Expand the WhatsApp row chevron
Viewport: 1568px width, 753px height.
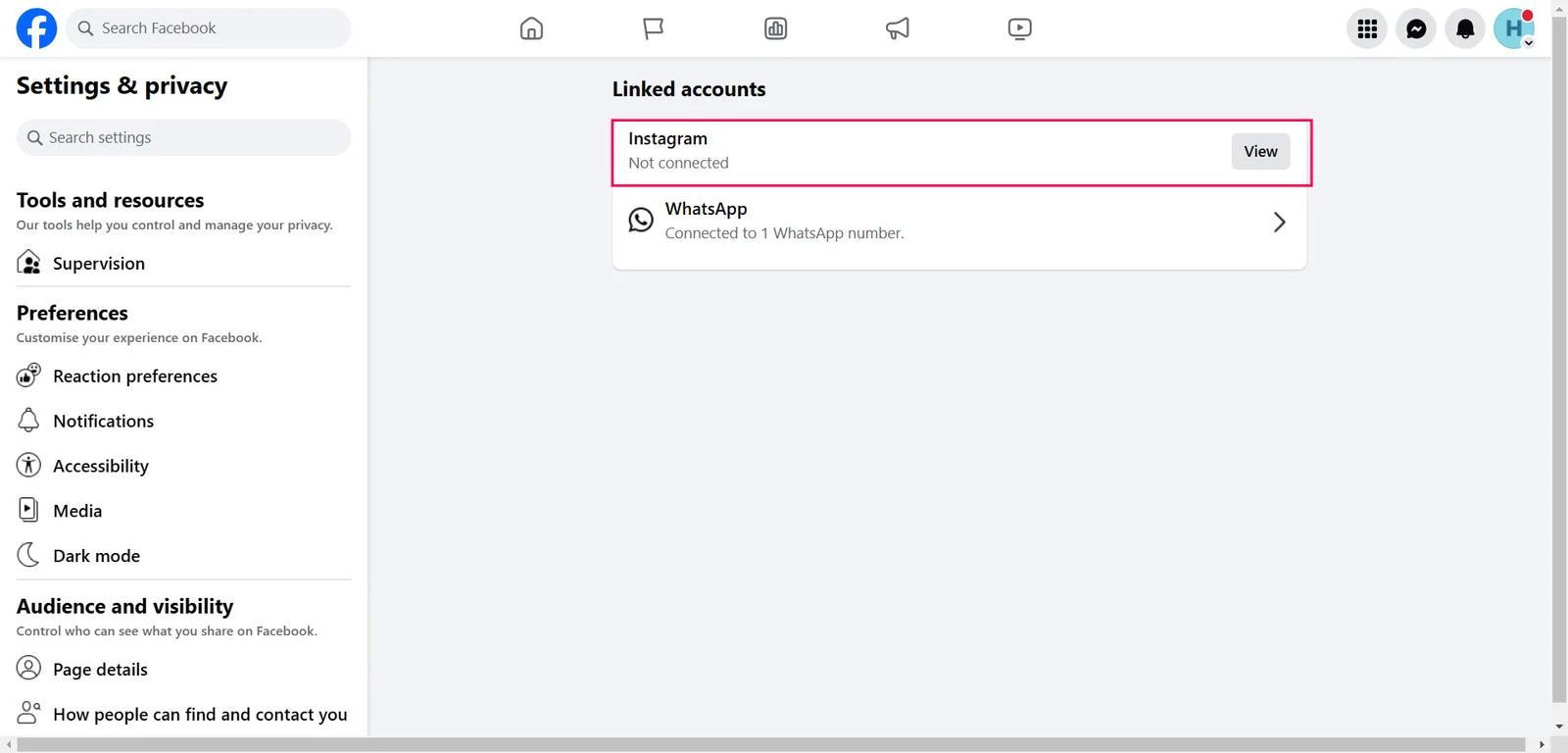click(x=1279, y=222)
